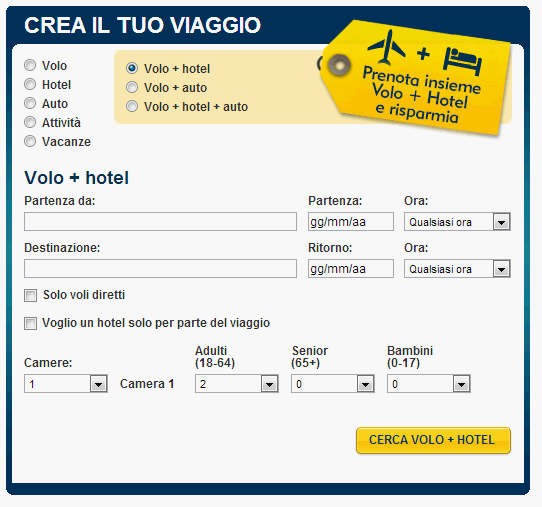This screenshot has height=507, width=542.
Task: Tick hotel solo per parte del viaggio
Action: [30, 323]
